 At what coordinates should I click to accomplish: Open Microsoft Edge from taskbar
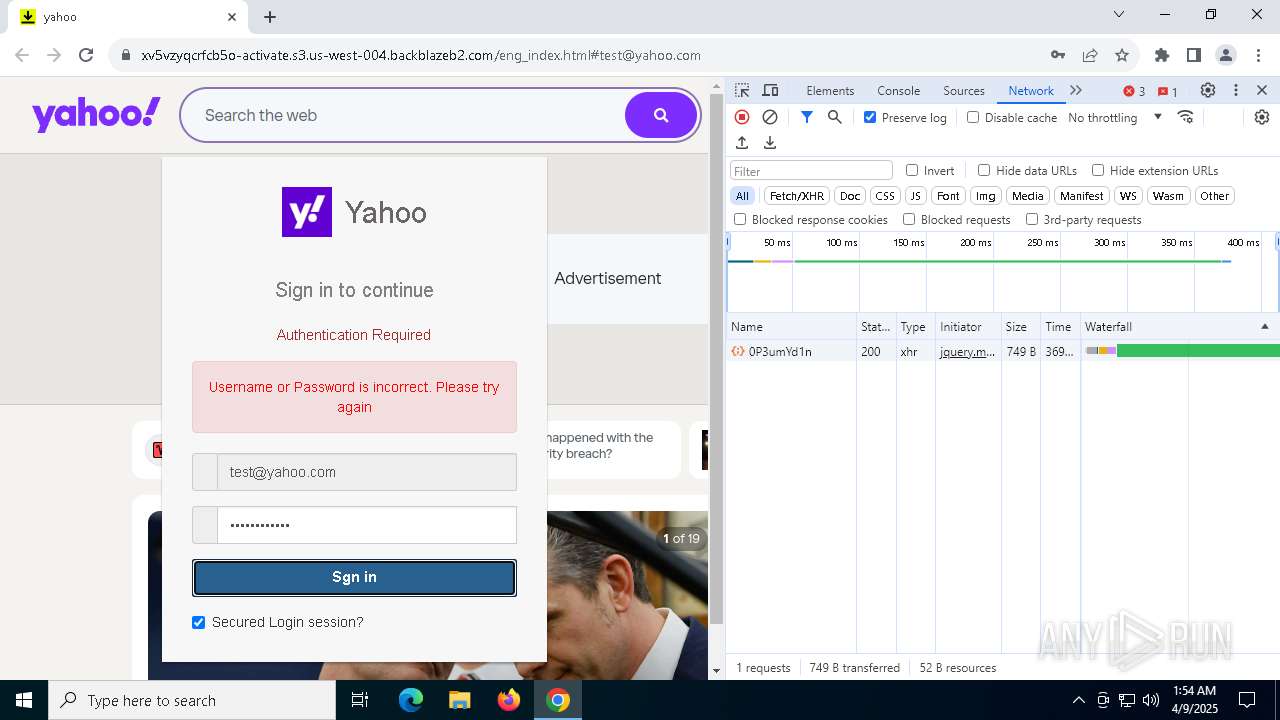(411, 700)
